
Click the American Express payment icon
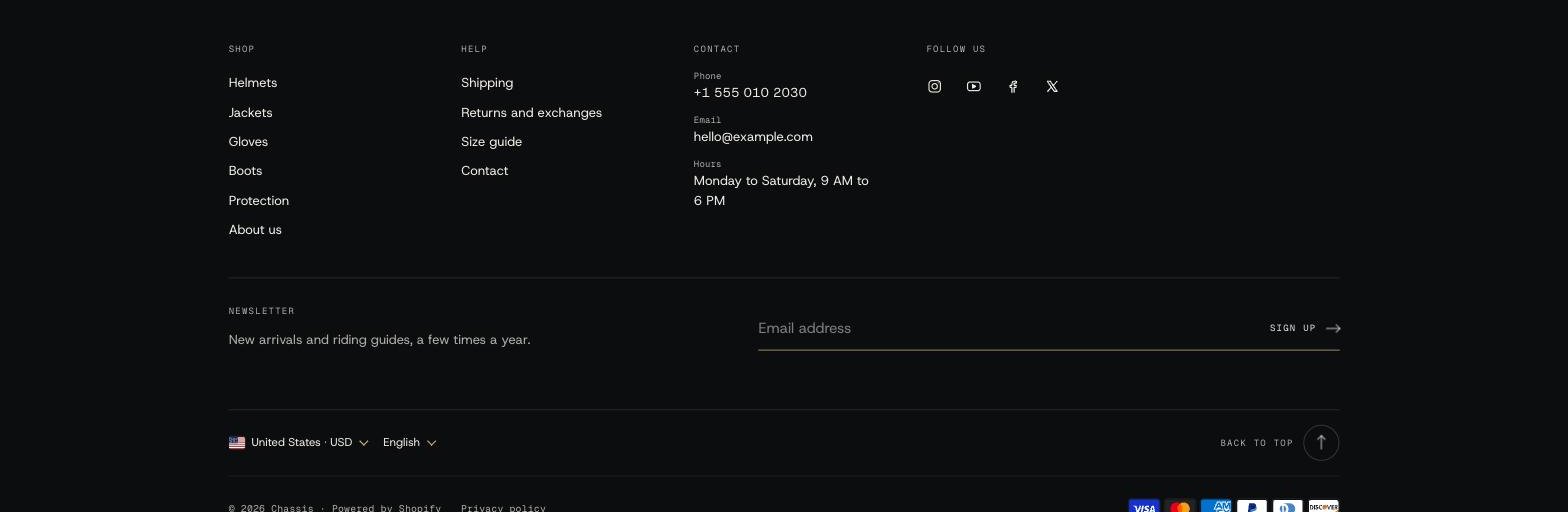1216,507
